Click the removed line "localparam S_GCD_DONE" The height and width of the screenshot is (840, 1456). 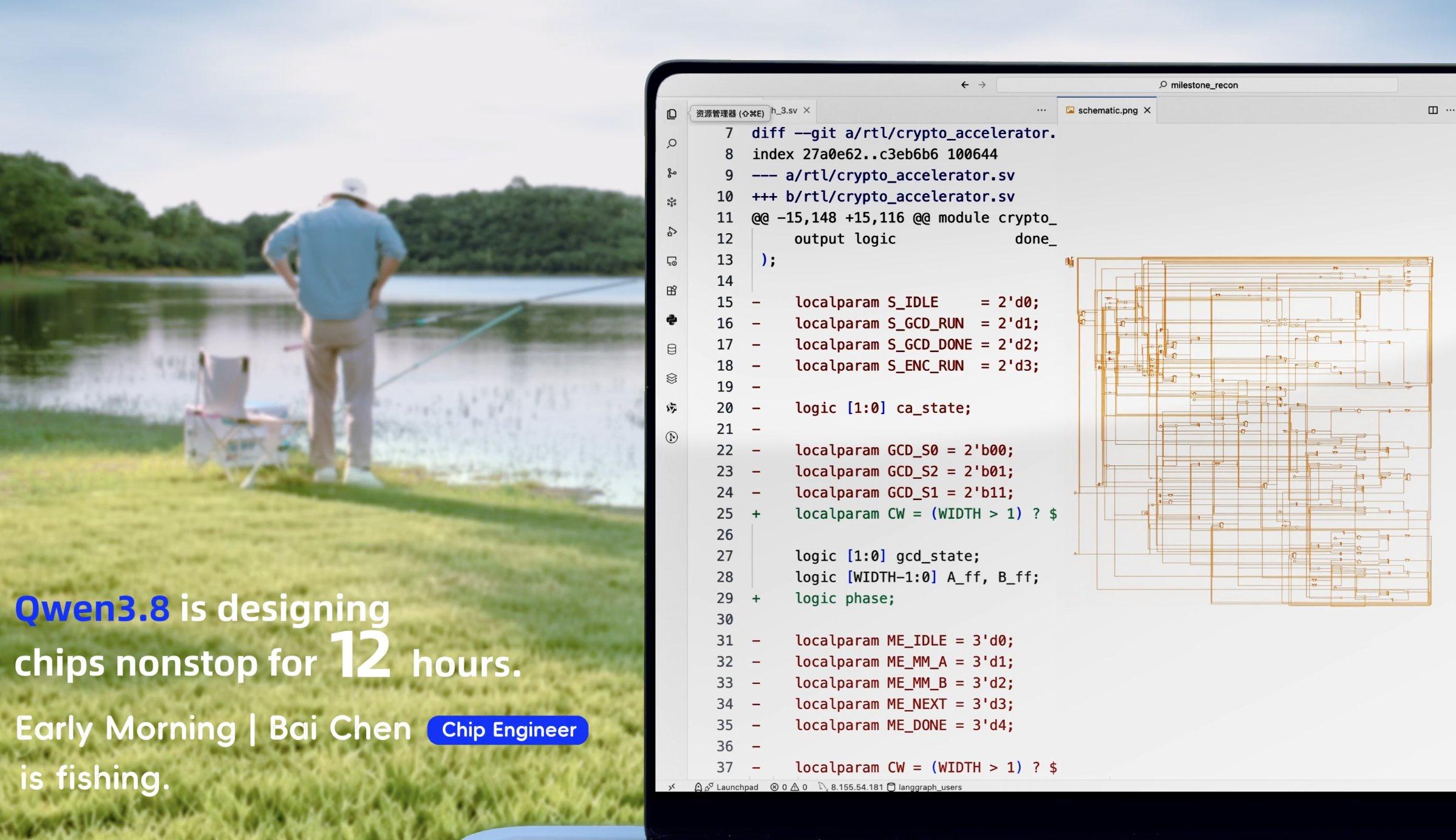point(917,345)
